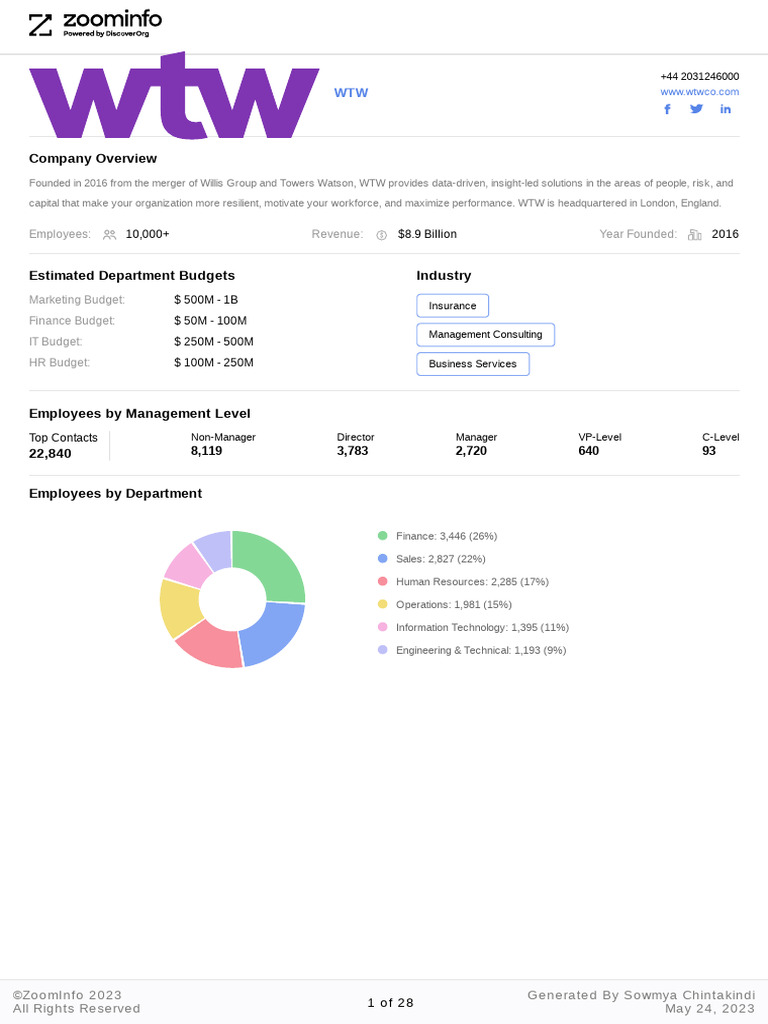
Task: Click the page indicator 1 of 28
Action: tap(391, 1002)
